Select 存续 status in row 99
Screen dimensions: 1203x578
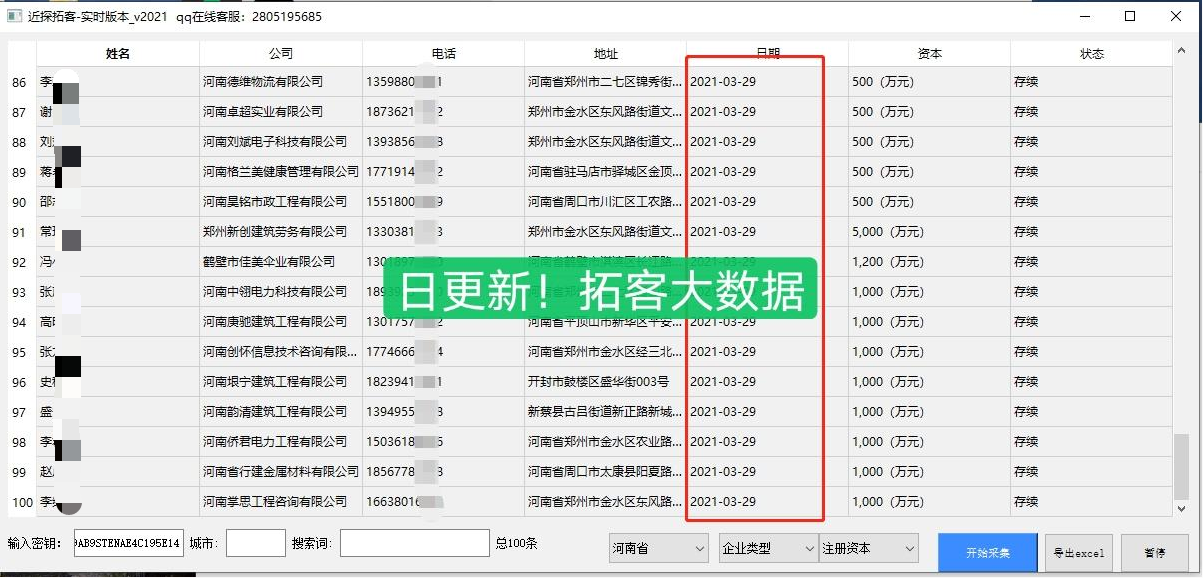1091,472
